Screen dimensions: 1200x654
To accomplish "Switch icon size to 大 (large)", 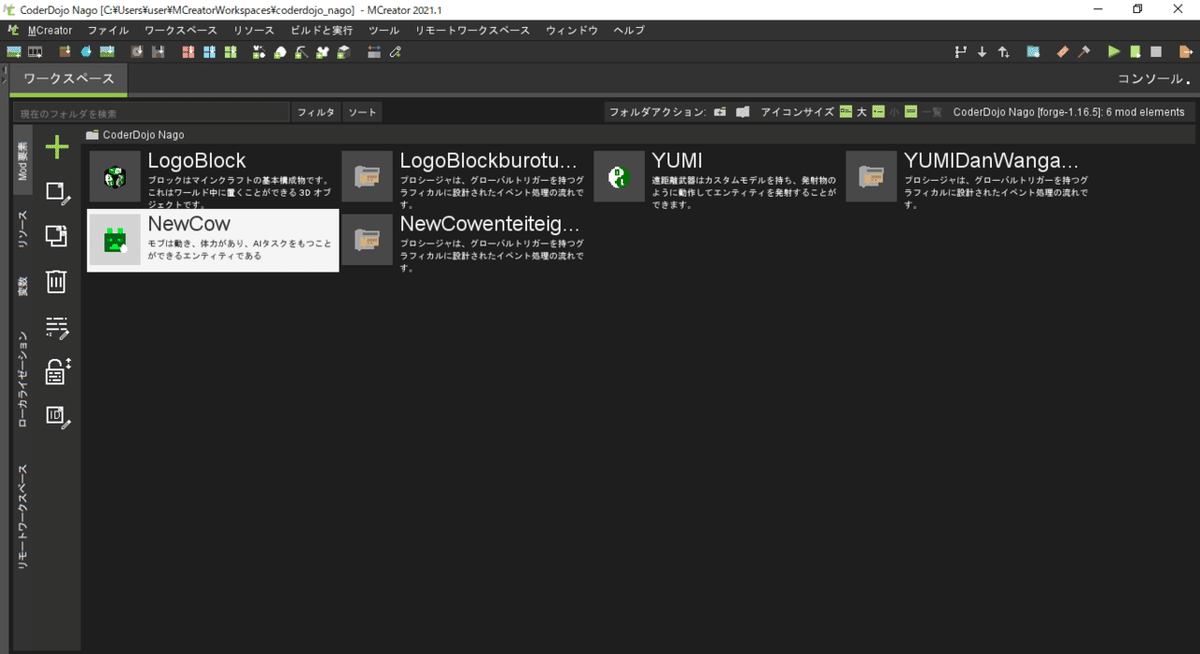I will point(846,112).
